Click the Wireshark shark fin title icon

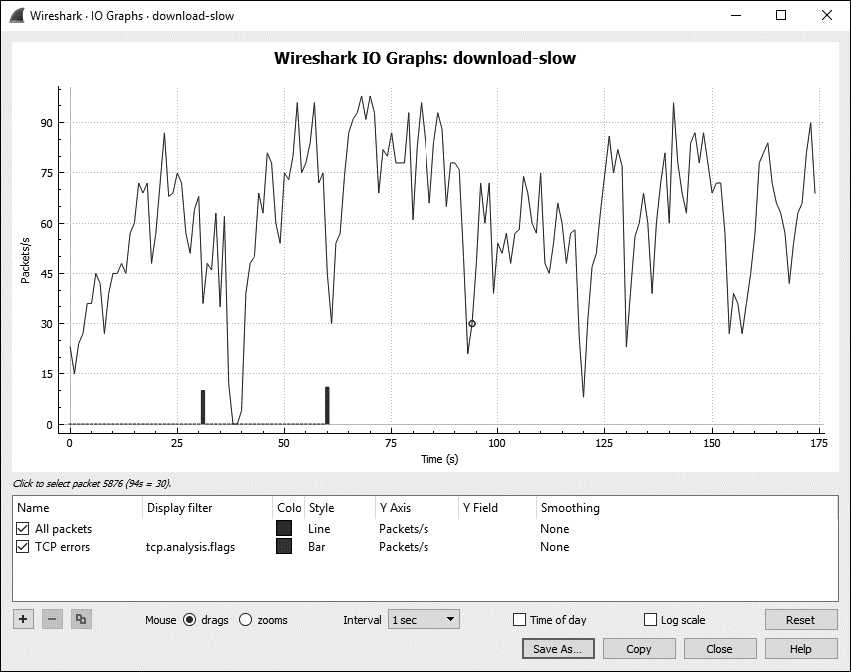pos(17,15)
